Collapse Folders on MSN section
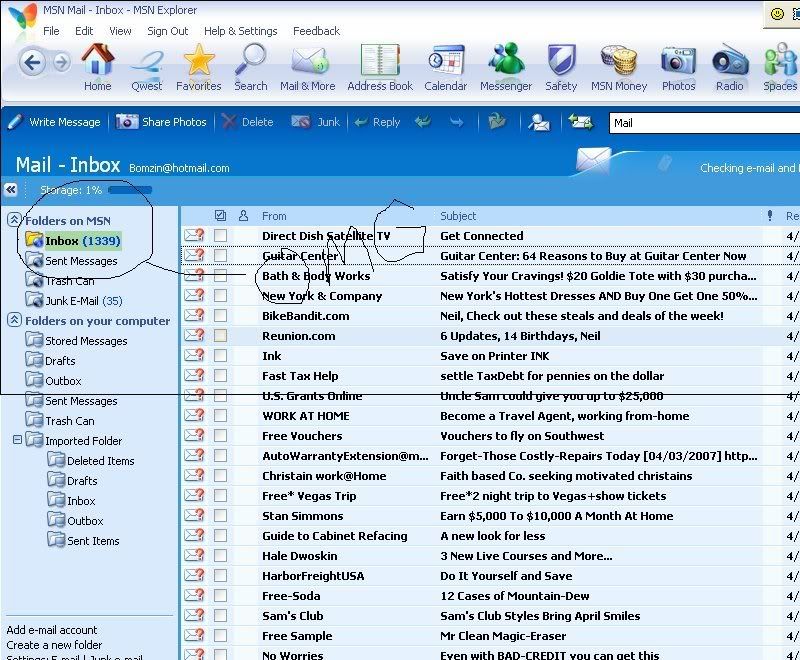 click(14, 220)
